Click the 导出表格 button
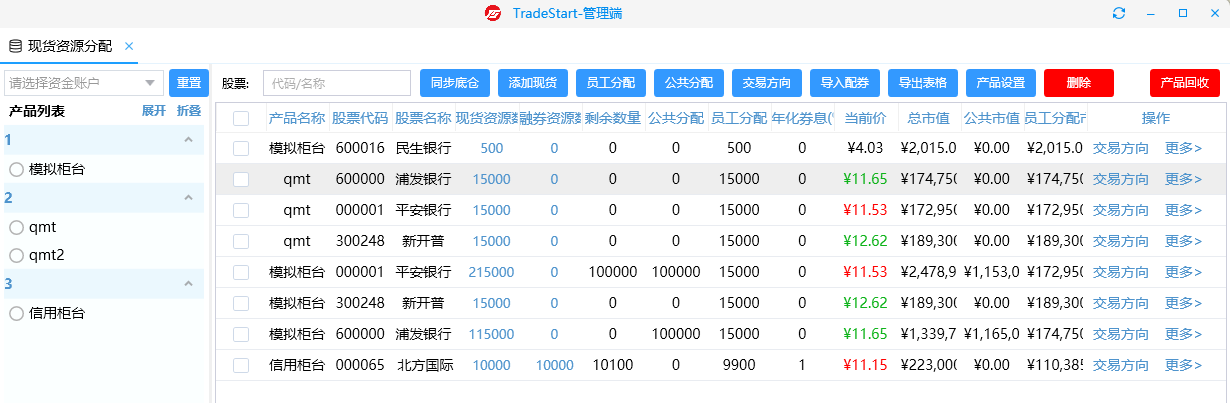Image resolution: width=1230 pixels, height=403 pixels. click(x=923, y=83)
